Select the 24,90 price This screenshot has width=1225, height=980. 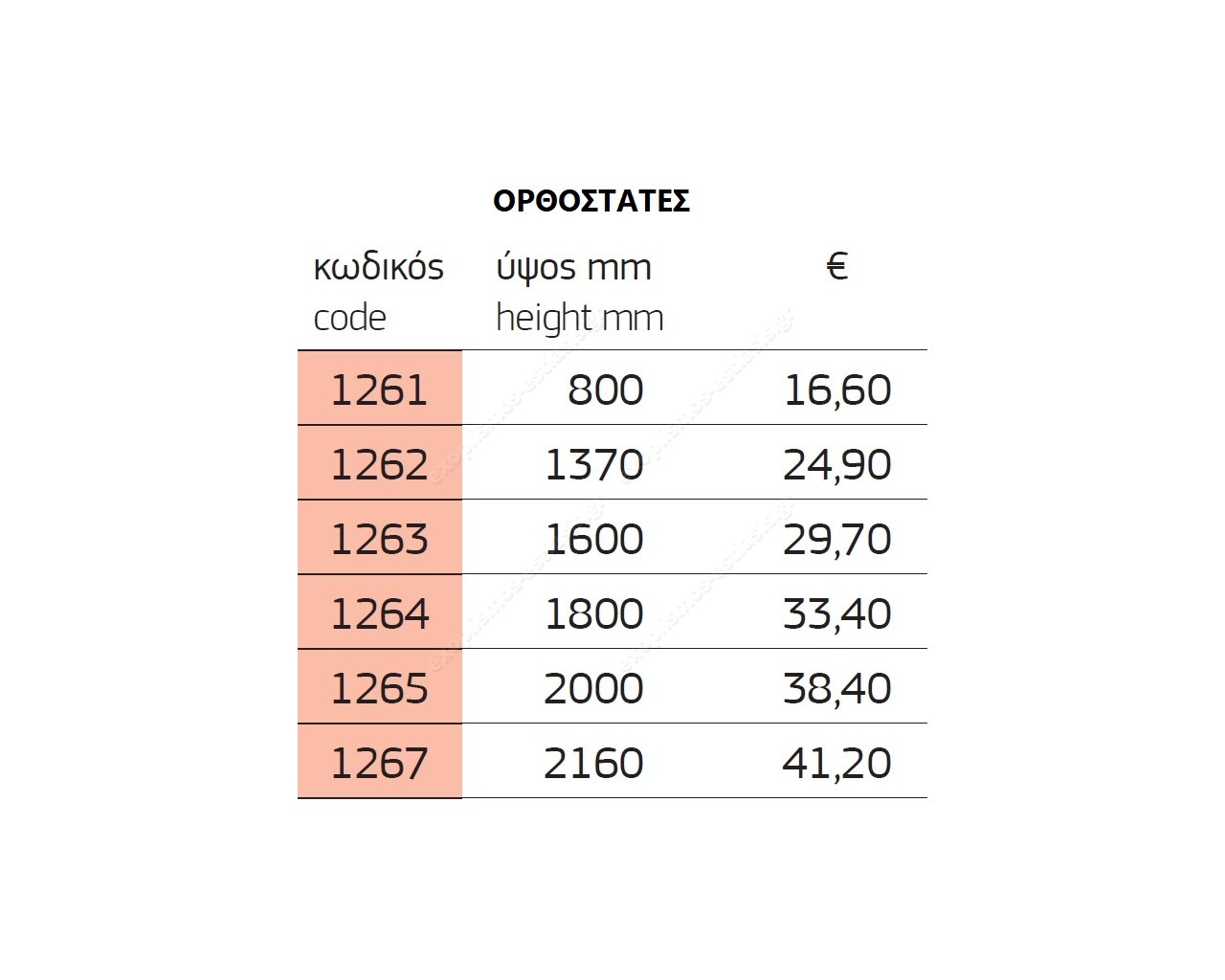837,464
